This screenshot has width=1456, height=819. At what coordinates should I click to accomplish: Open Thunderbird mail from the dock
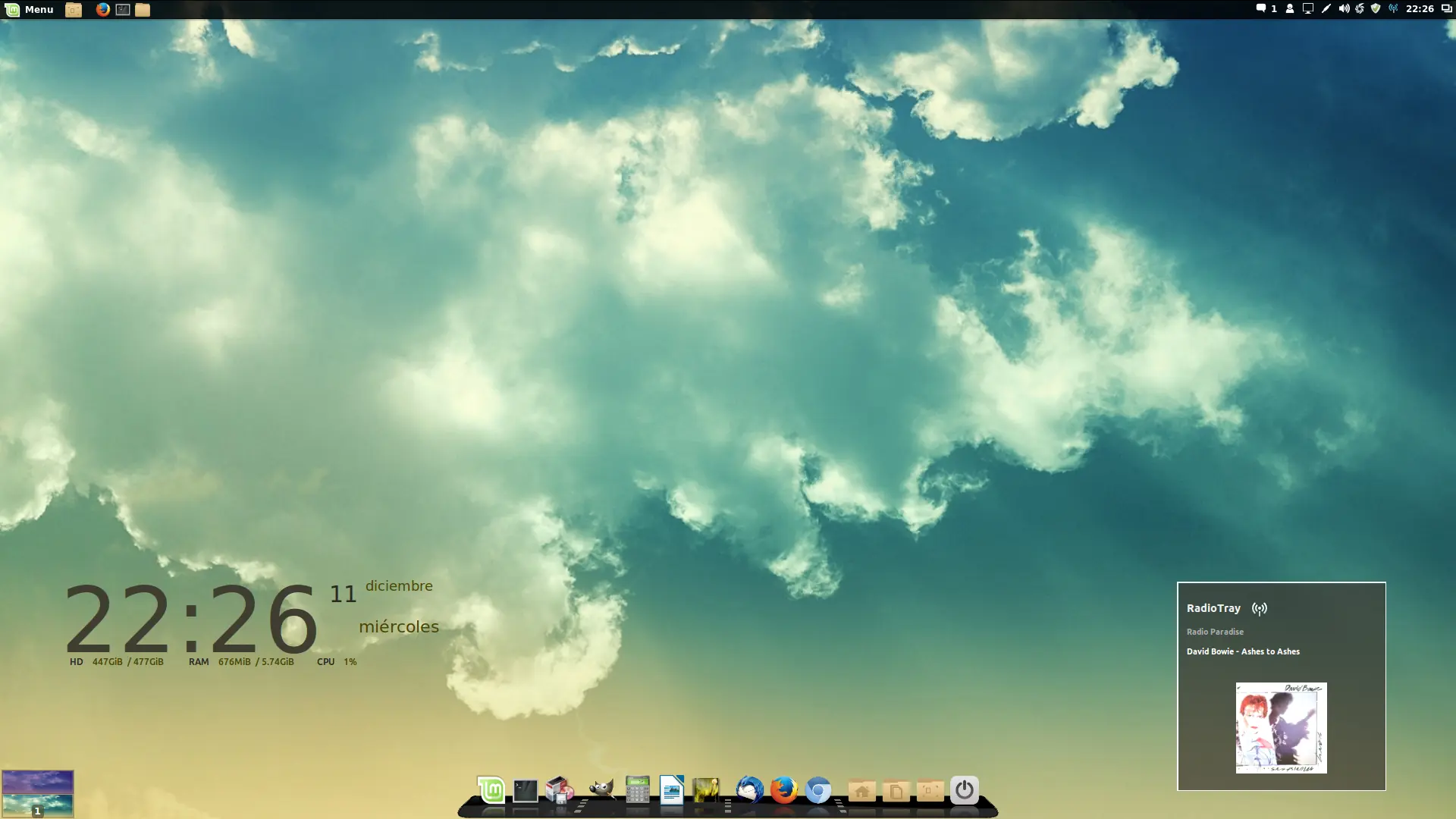pos(749,790)
